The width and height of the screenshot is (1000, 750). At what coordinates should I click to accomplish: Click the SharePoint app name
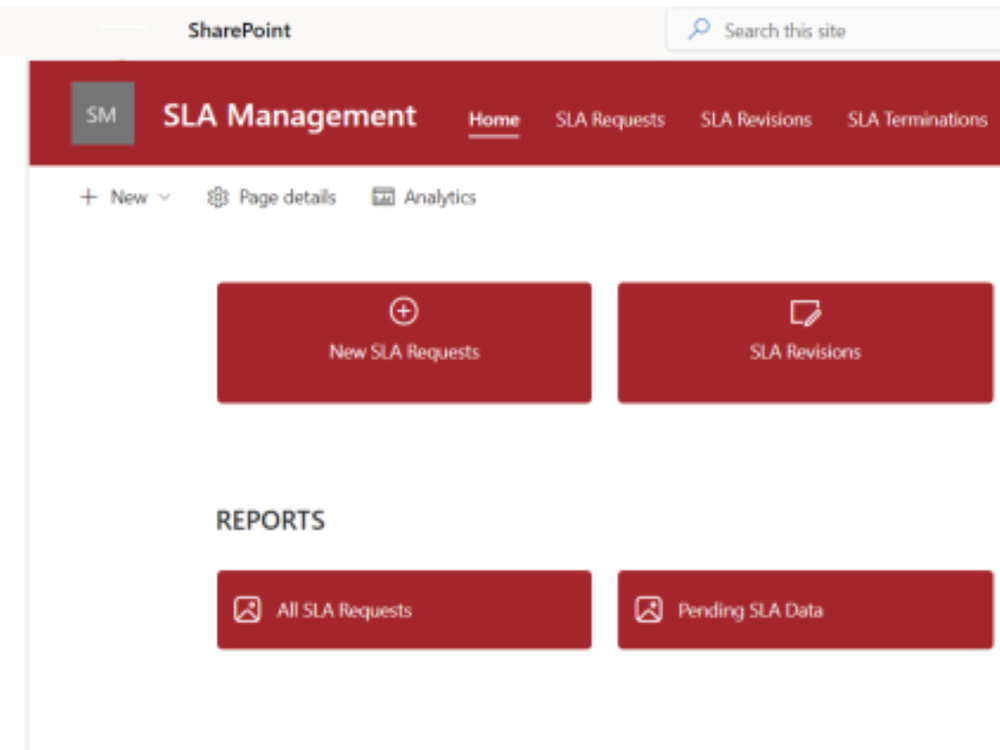(x=240, y=30)
